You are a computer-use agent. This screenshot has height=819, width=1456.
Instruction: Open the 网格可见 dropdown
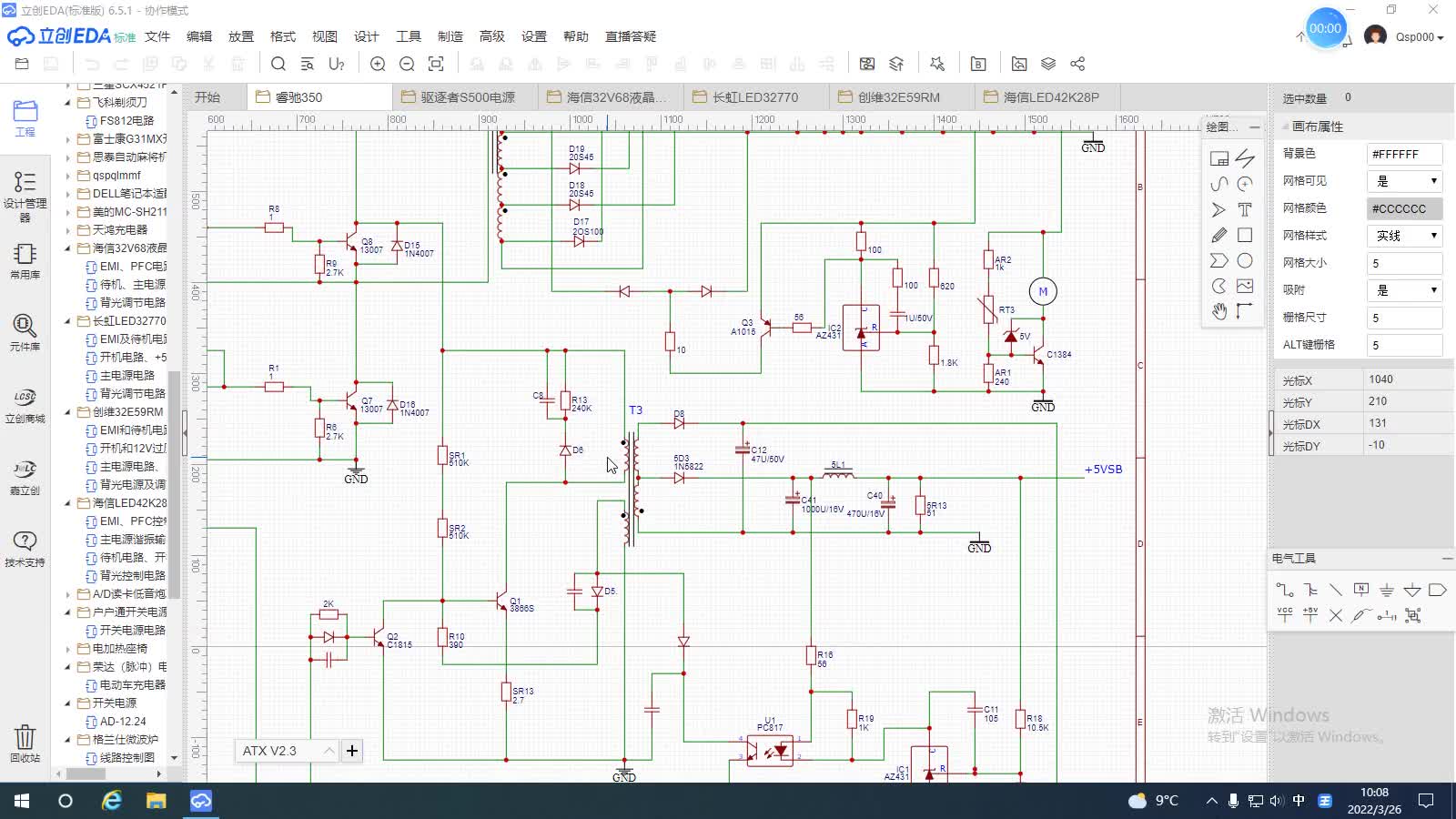point(1405,181)
